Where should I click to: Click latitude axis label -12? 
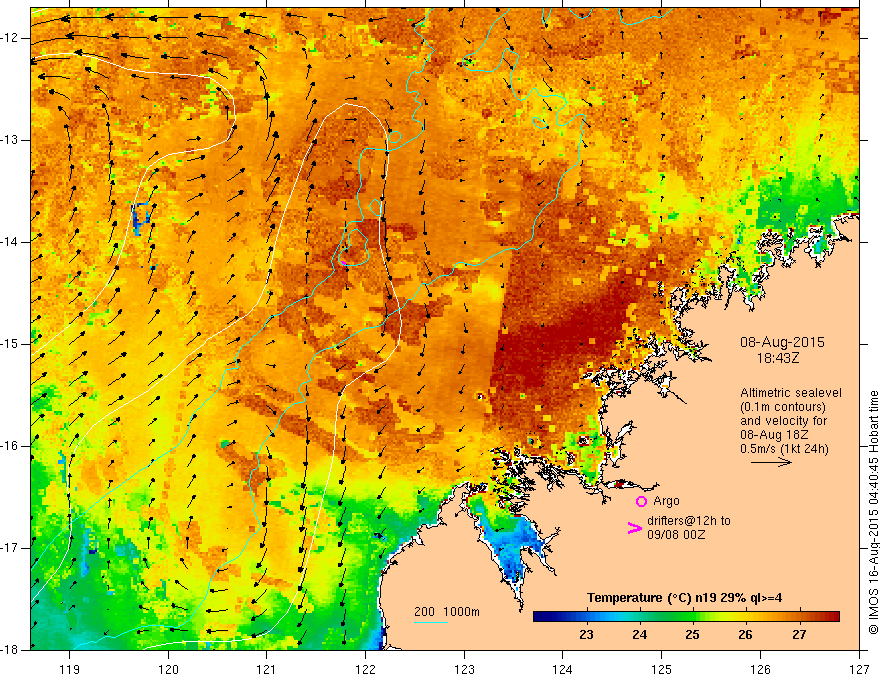click(10, 38)
